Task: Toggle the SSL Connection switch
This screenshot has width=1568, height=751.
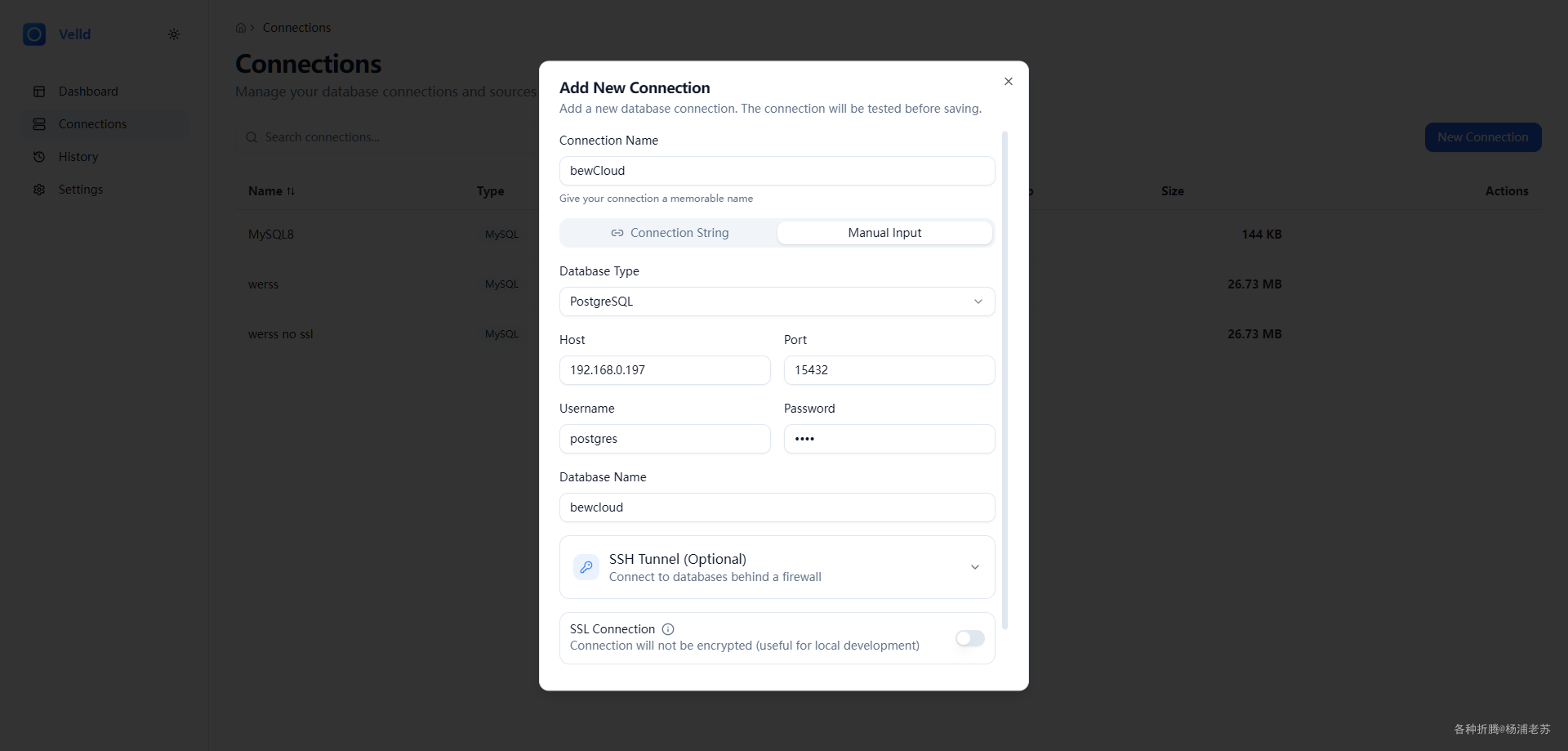Action: click(970, 638)
